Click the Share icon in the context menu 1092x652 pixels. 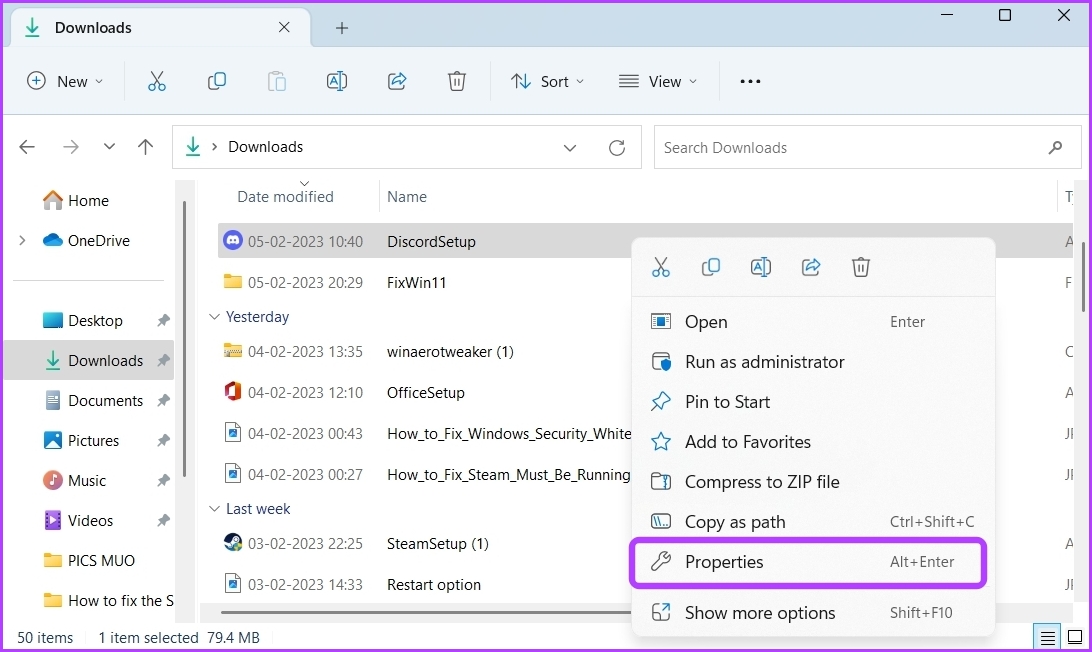811,267
